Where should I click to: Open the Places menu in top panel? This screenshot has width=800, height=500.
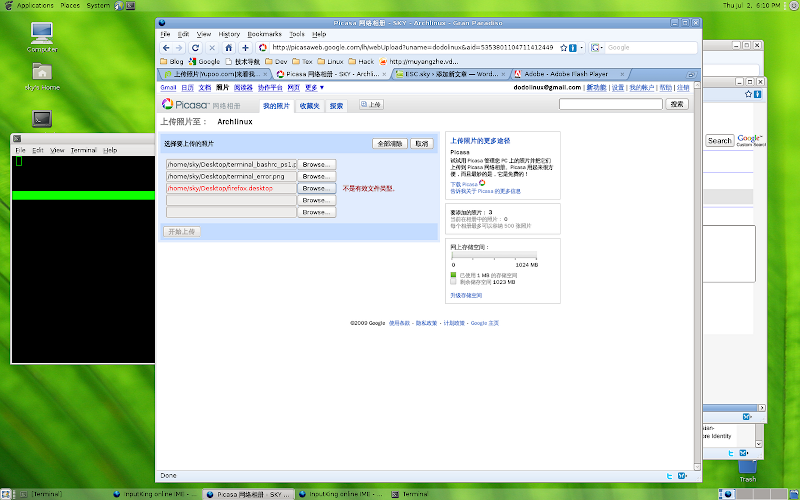tap(70, 5)
